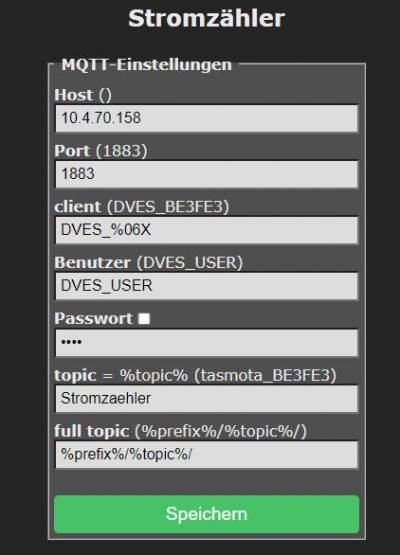
Task: Click the bold Passwort label
Action: click(x=93, y=319)
